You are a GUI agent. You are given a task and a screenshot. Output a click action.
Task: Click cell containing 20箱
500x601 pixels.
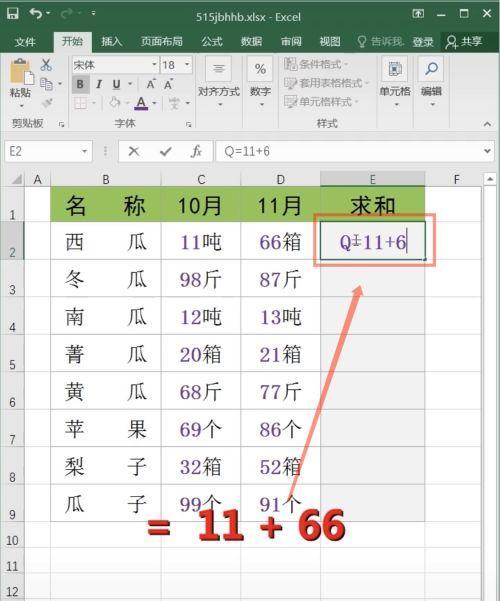[x=201, y=353]
